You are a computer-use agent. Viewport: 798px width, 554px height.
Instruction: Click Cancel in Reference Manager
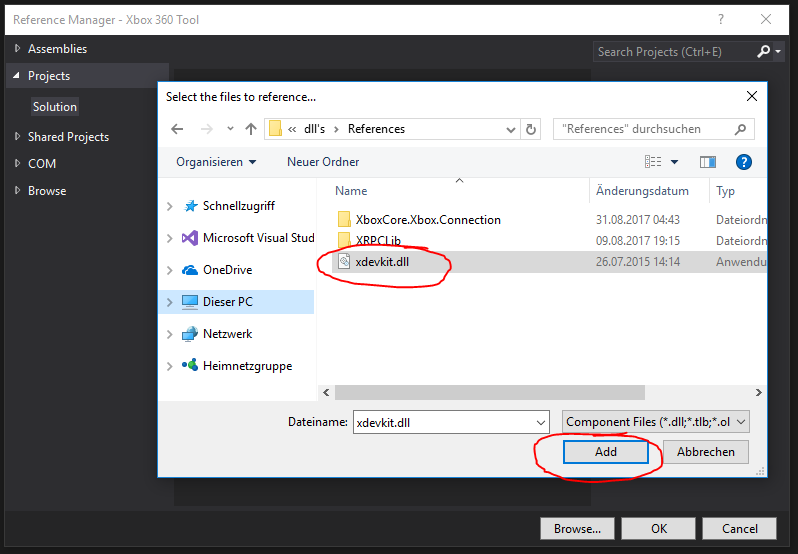pyautogui.click(x=739, y=529)
